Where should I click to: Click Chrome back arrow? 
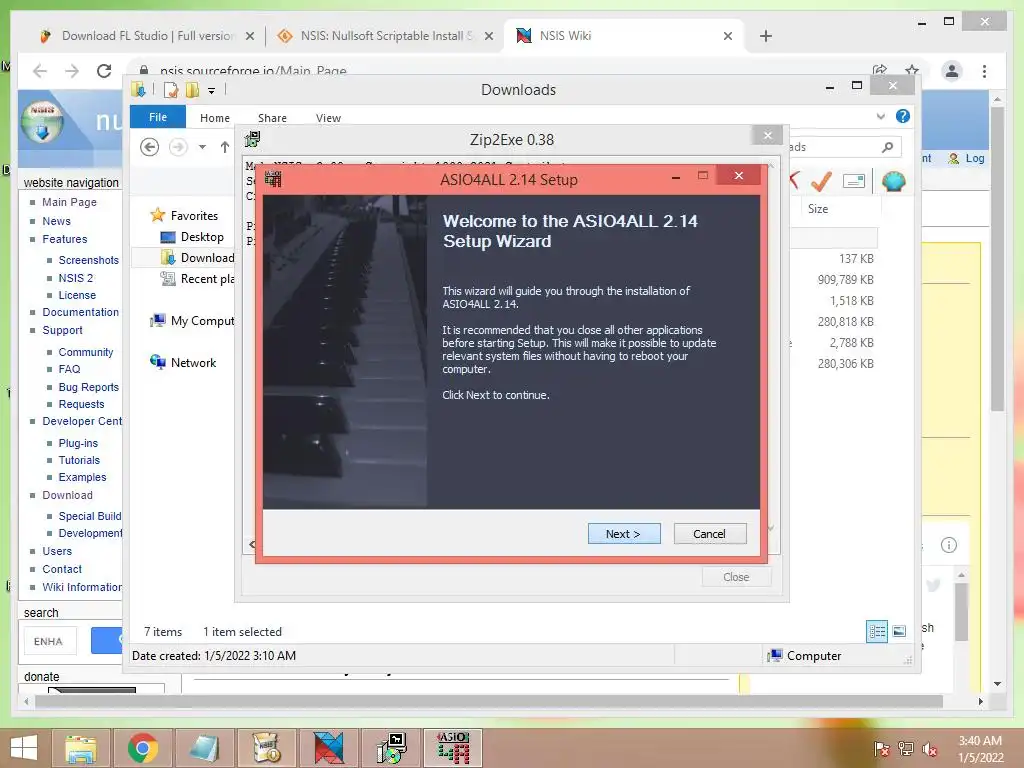click(x=40, y=71)
